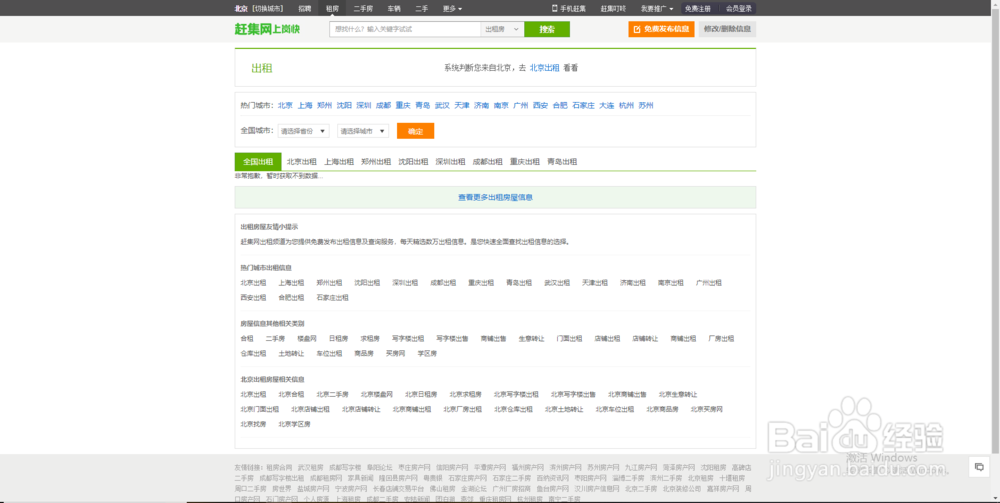The width and height of the screenshot is (1000, 503).
Task: Switch to the 重庆出租 tab
Action: (525, 162)
